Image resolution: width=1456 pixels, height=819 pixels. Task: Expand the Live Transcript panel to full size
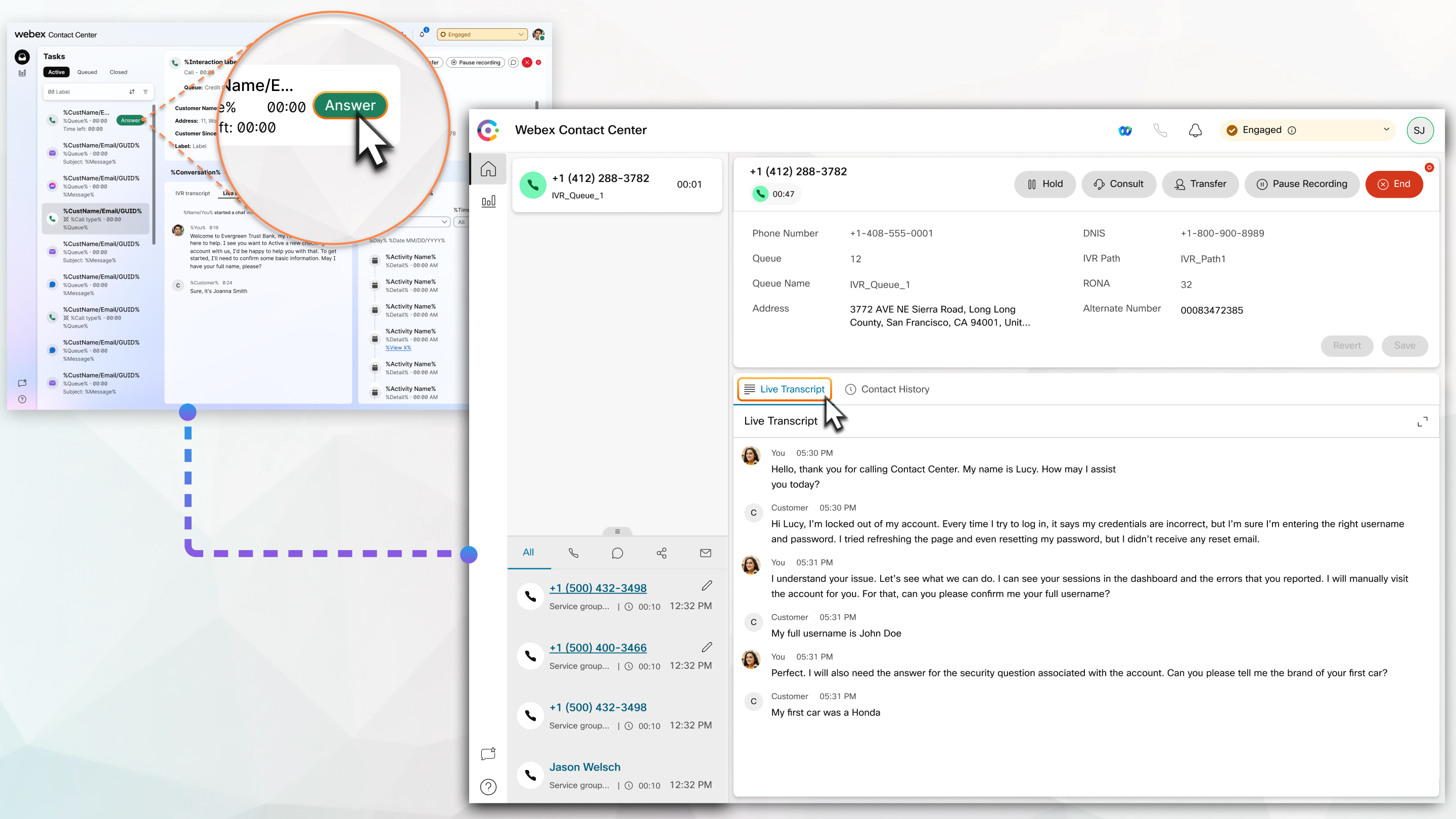click(1422, 422)
